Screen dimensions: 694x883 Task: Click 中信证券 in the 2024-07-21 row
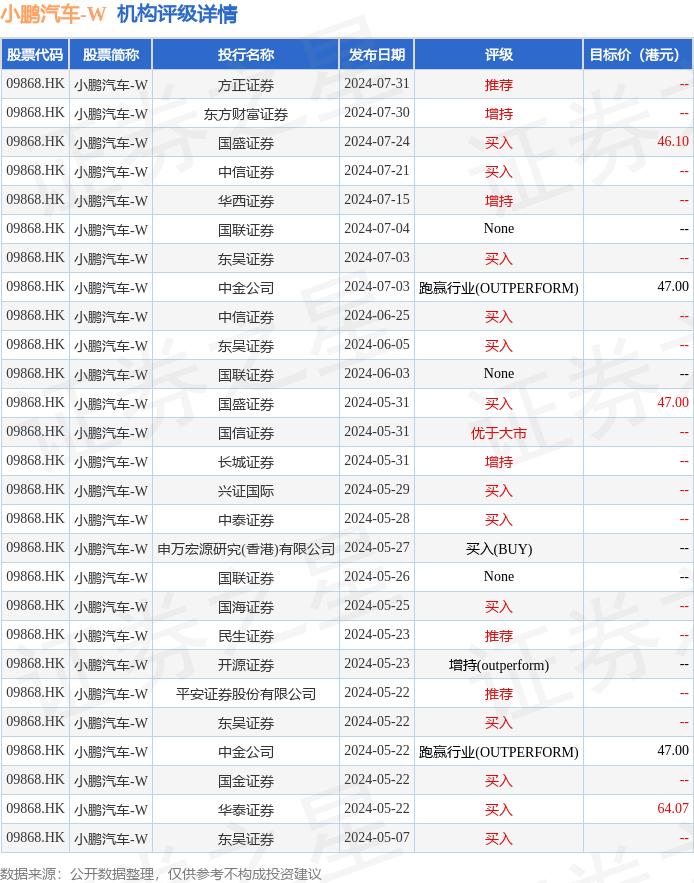(246, 172)
